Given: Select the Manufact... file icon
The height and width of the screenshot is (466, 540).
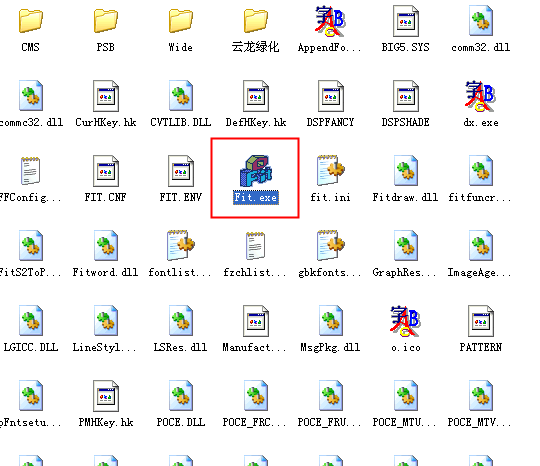Looking at the screenshot, I should 256,321.
